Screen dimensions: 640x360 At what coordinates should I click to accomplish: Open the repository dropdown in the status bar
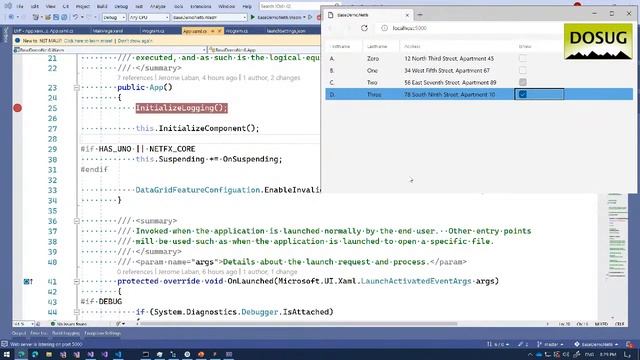point(596,344)
